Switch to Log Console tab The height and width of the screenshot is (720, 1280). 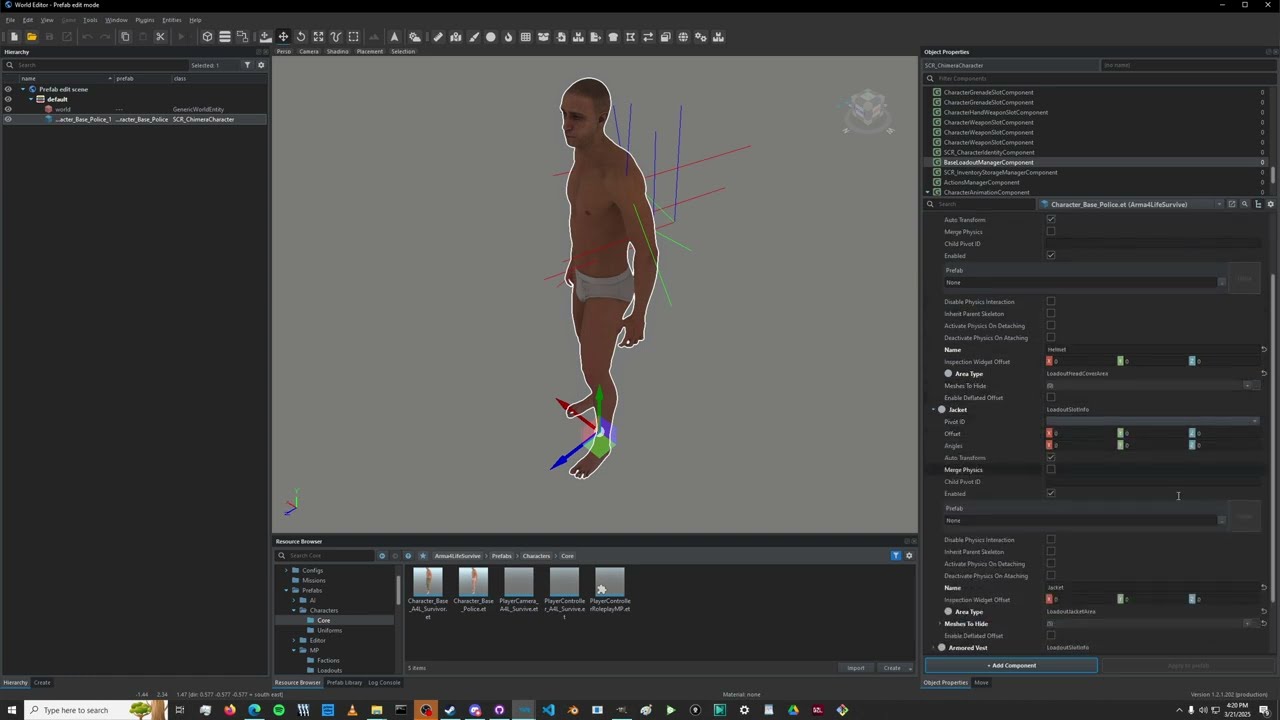pyautogui.click(x=384, y=682)
